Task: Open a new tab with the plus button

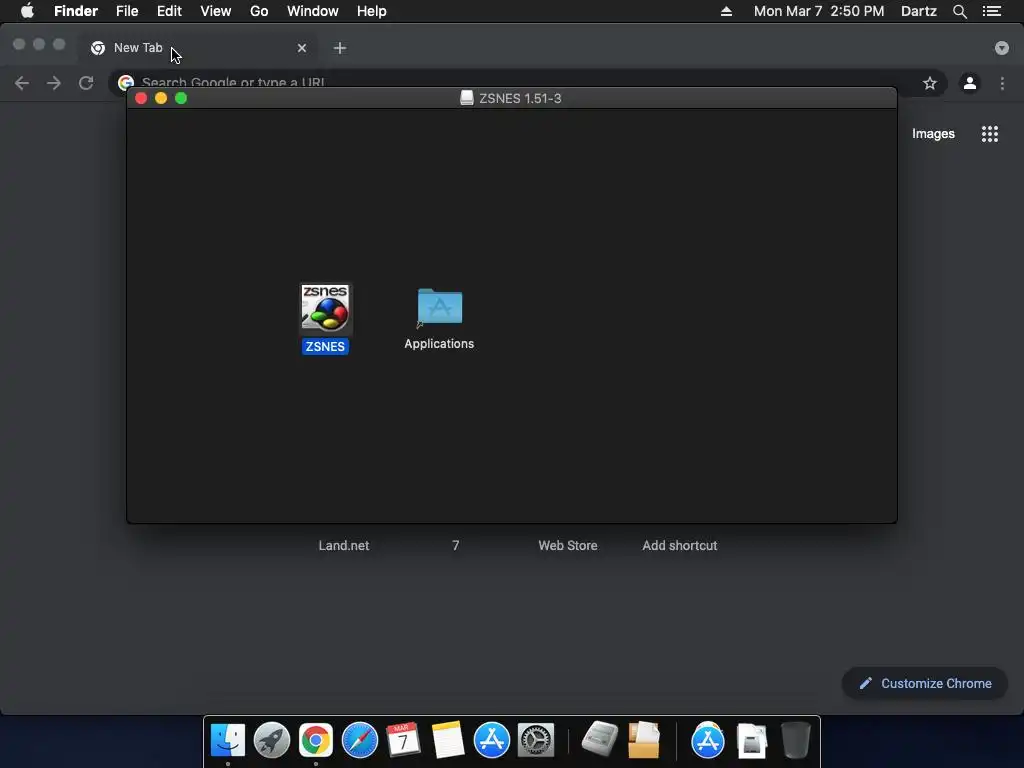Action: pyautogui.click(x=340, y=48)
